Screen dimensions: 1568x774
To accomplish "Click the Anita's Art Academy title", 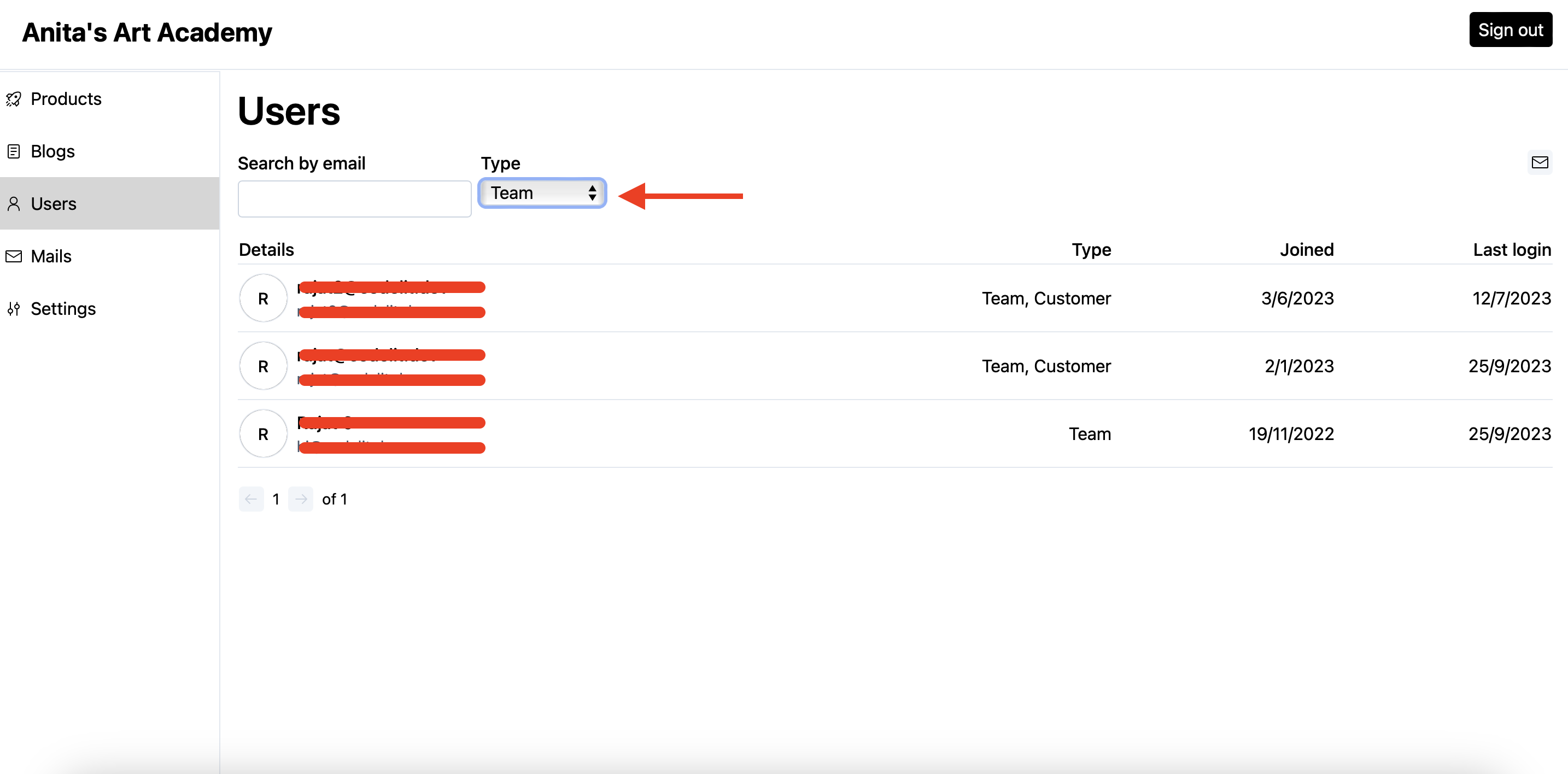I will point(147,33).
